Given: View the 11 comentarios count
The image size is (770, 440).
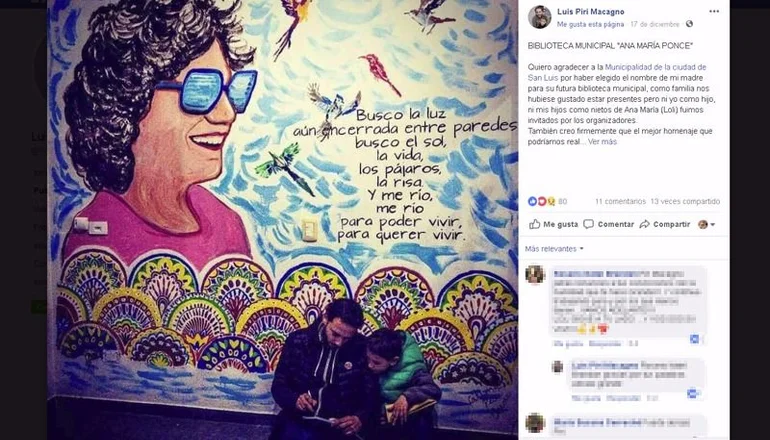Looking at the screenshot, I should click(x=620, y=201).
